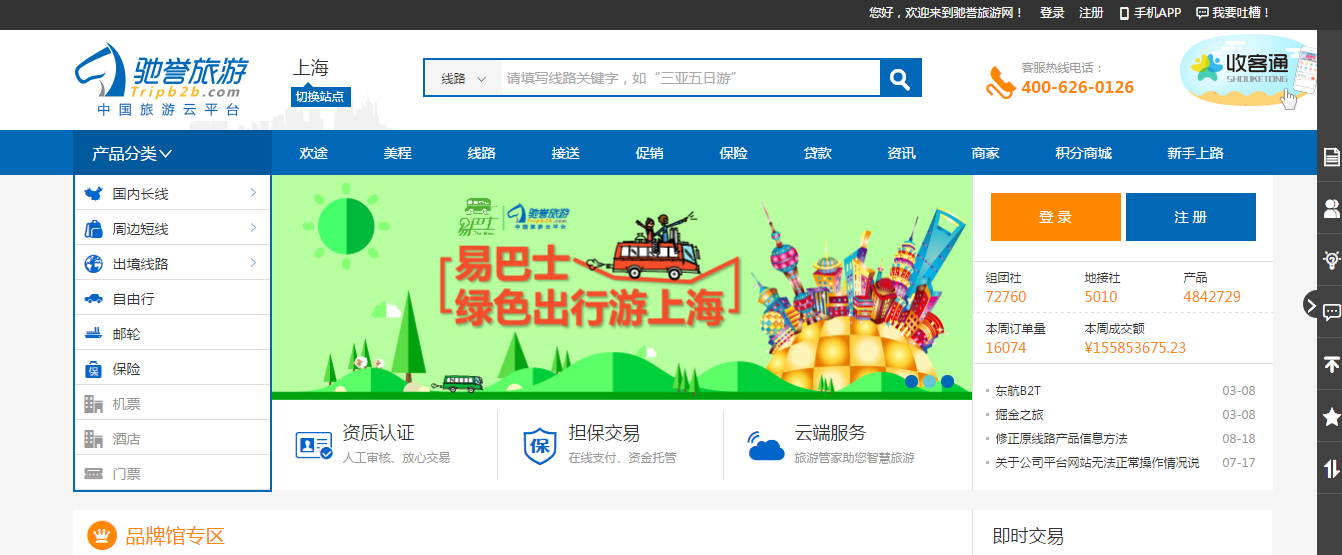
Task: Open 手机APP link in top bar
Action: (1150, 13)
